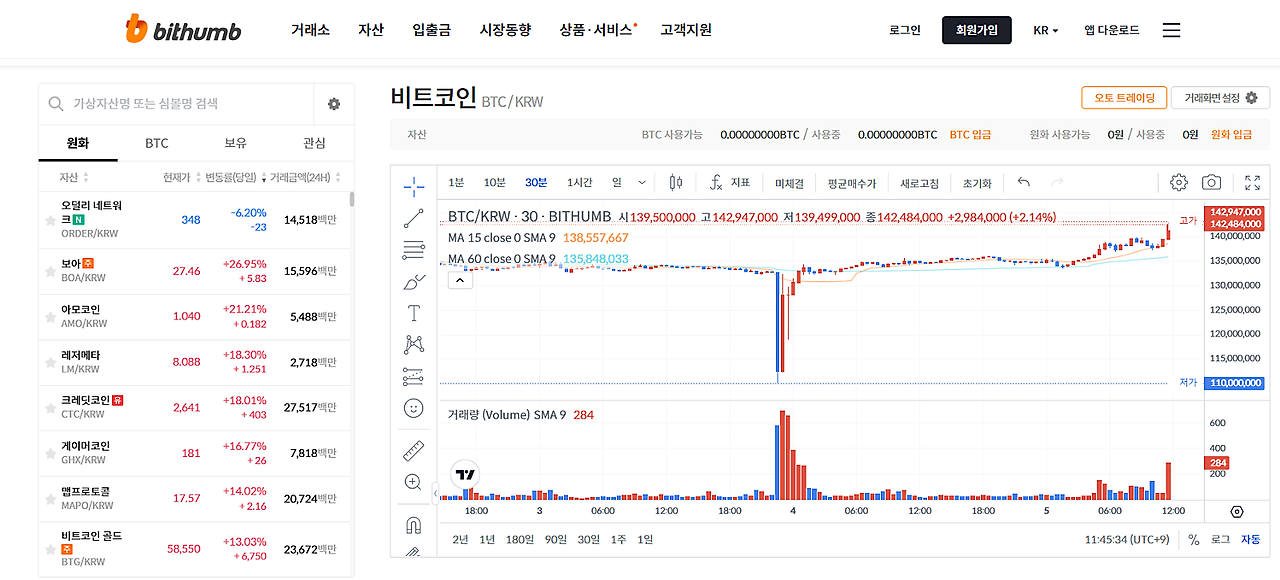The height and width of the screenshot is (580, 1280).
Task: Open the 거래소 menu
Action: click(310, 30)
